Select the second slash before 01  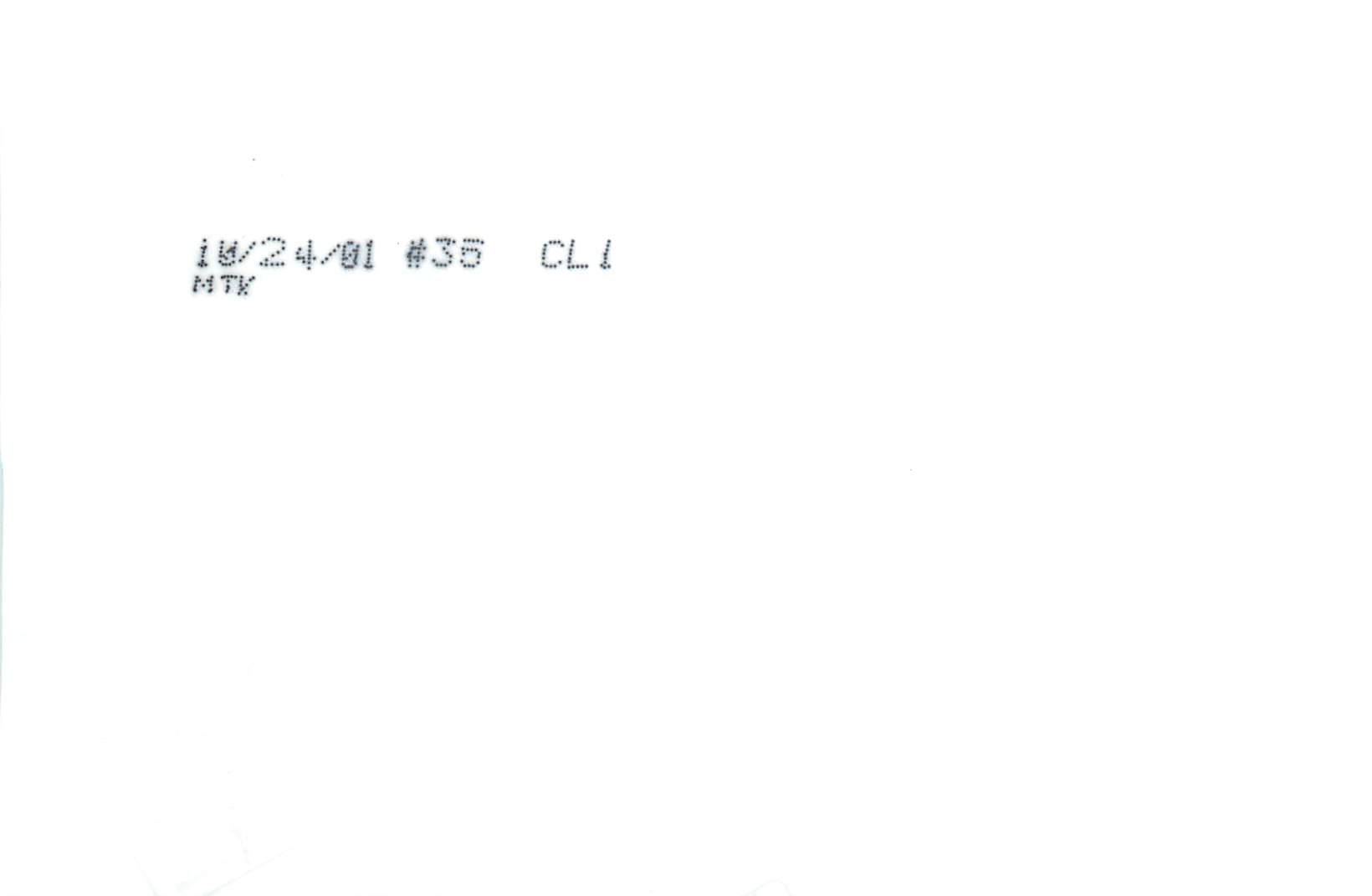tap(328, 253)
